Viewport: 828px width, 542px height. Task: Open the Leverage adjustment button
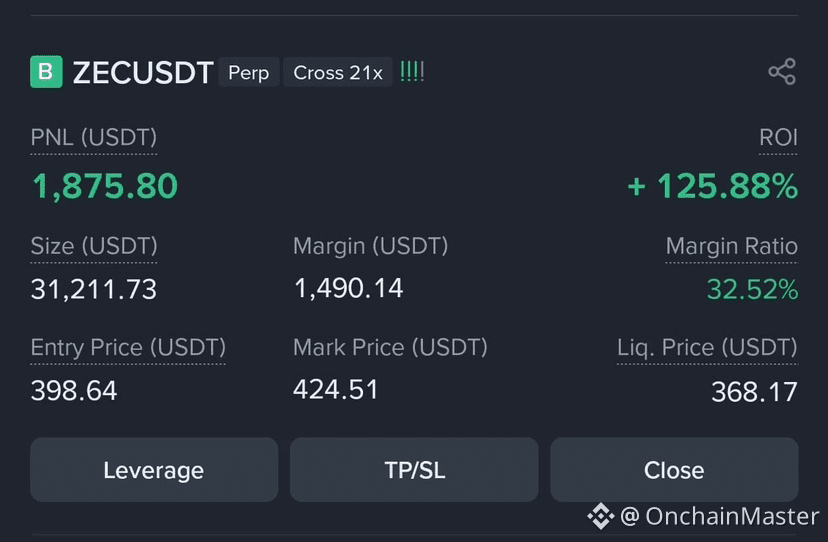tap(154, 470)
